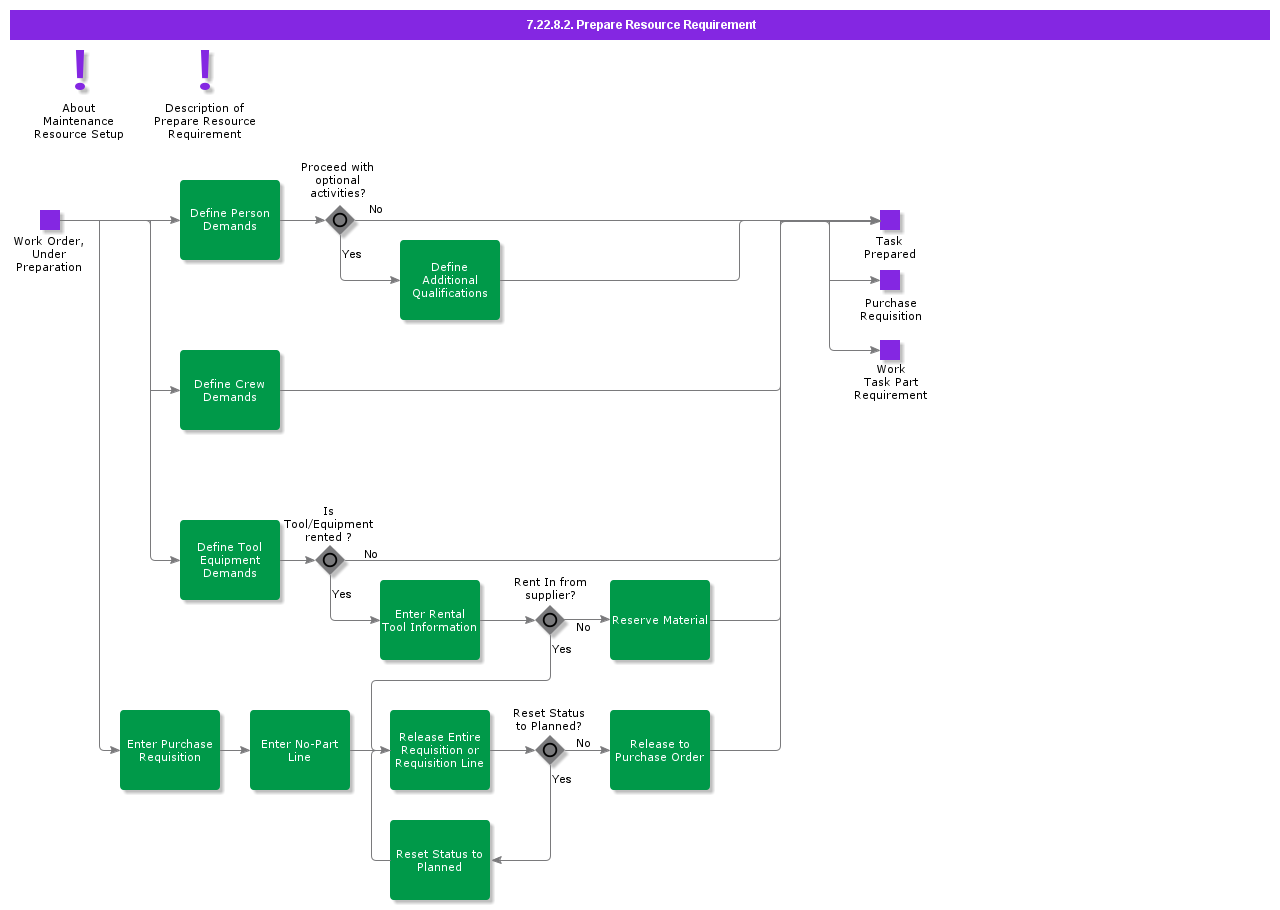Click the purple Prepare Resource Requirement title bar
The image size is (1280, 910).
click(x=640, y=25)
